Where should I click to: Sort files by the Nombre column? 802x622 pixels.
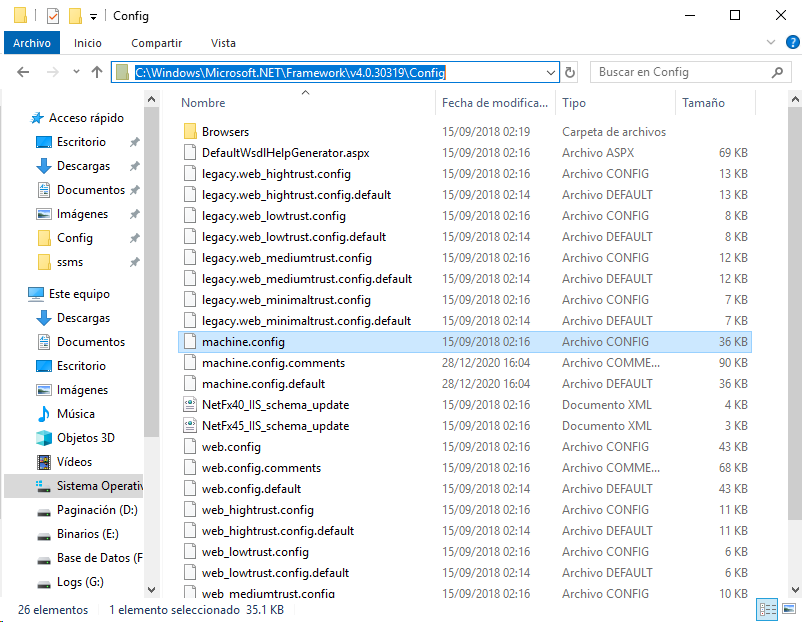coord(203,103)
